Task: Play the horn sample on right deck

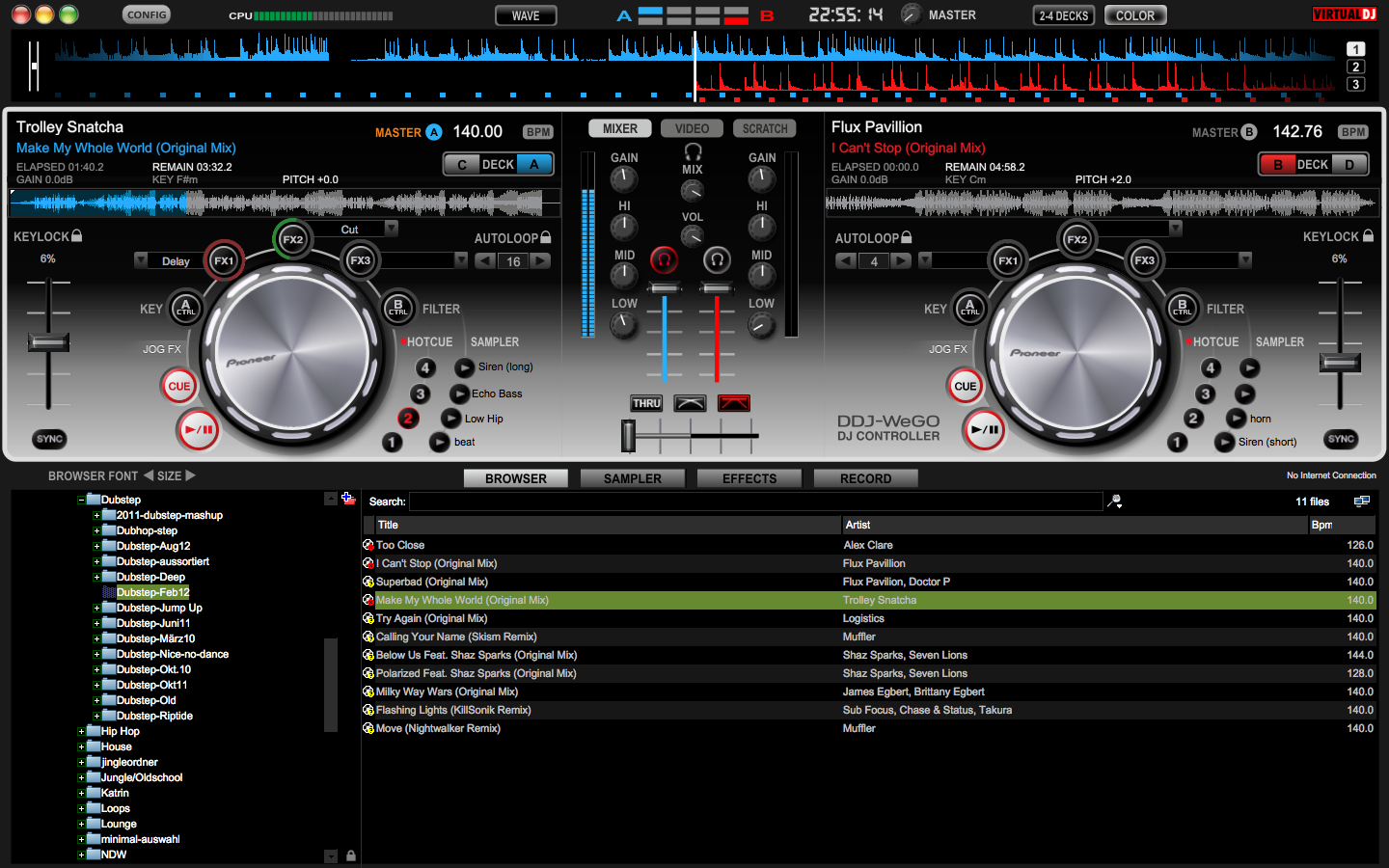Action: (1236, 419)
